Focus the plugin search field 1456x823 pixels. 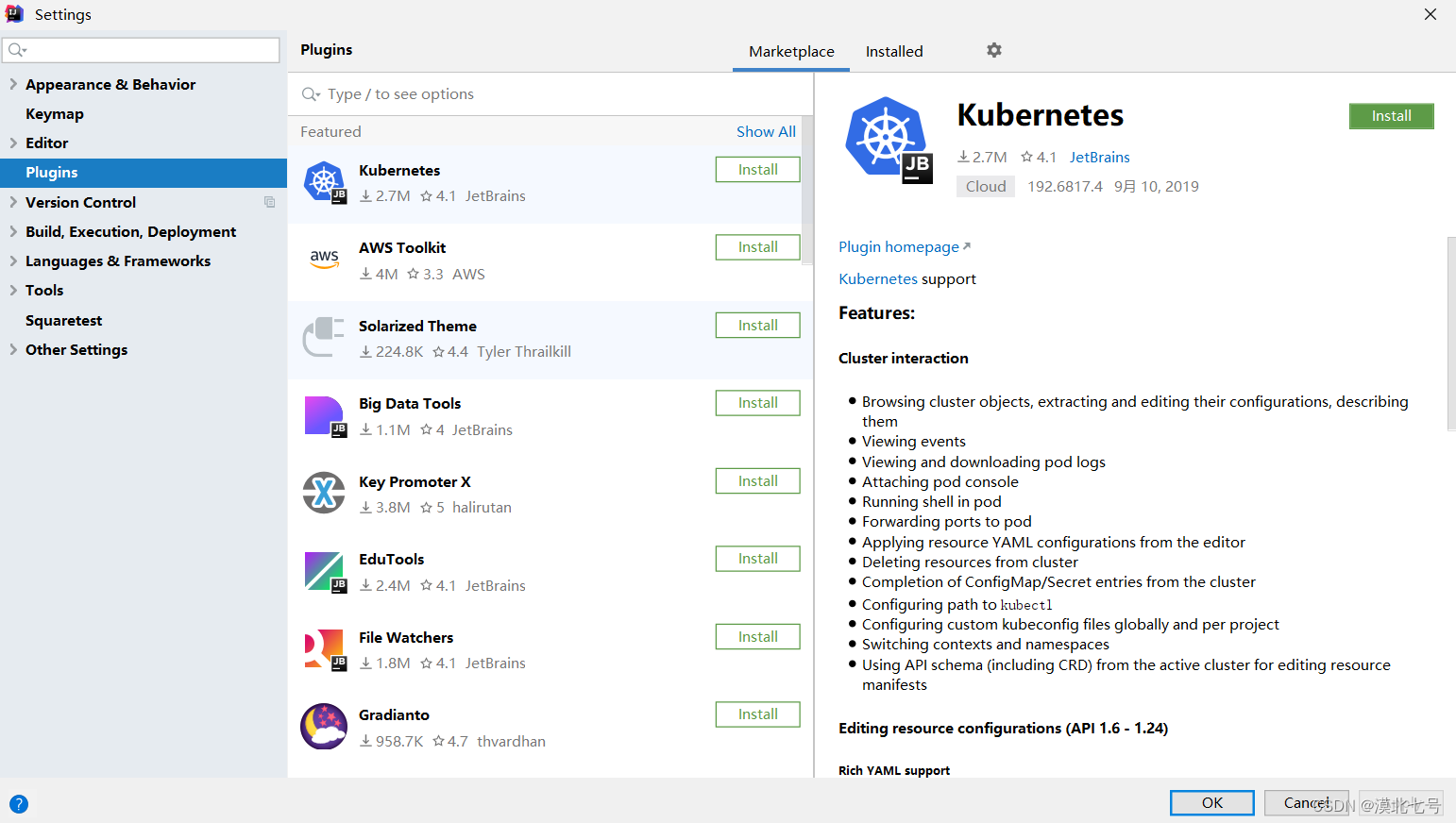click(550, 94)
